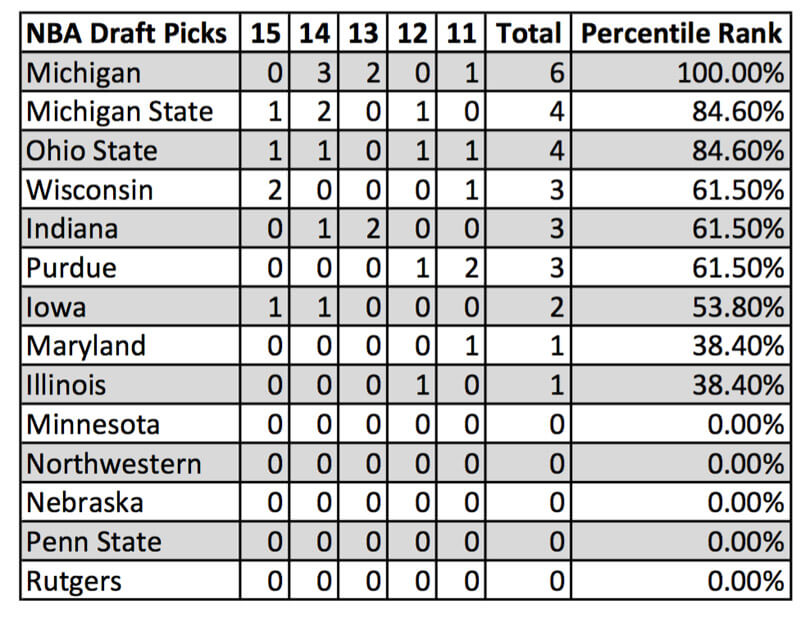Select the Illinois team cell

(x=65, y=385)
